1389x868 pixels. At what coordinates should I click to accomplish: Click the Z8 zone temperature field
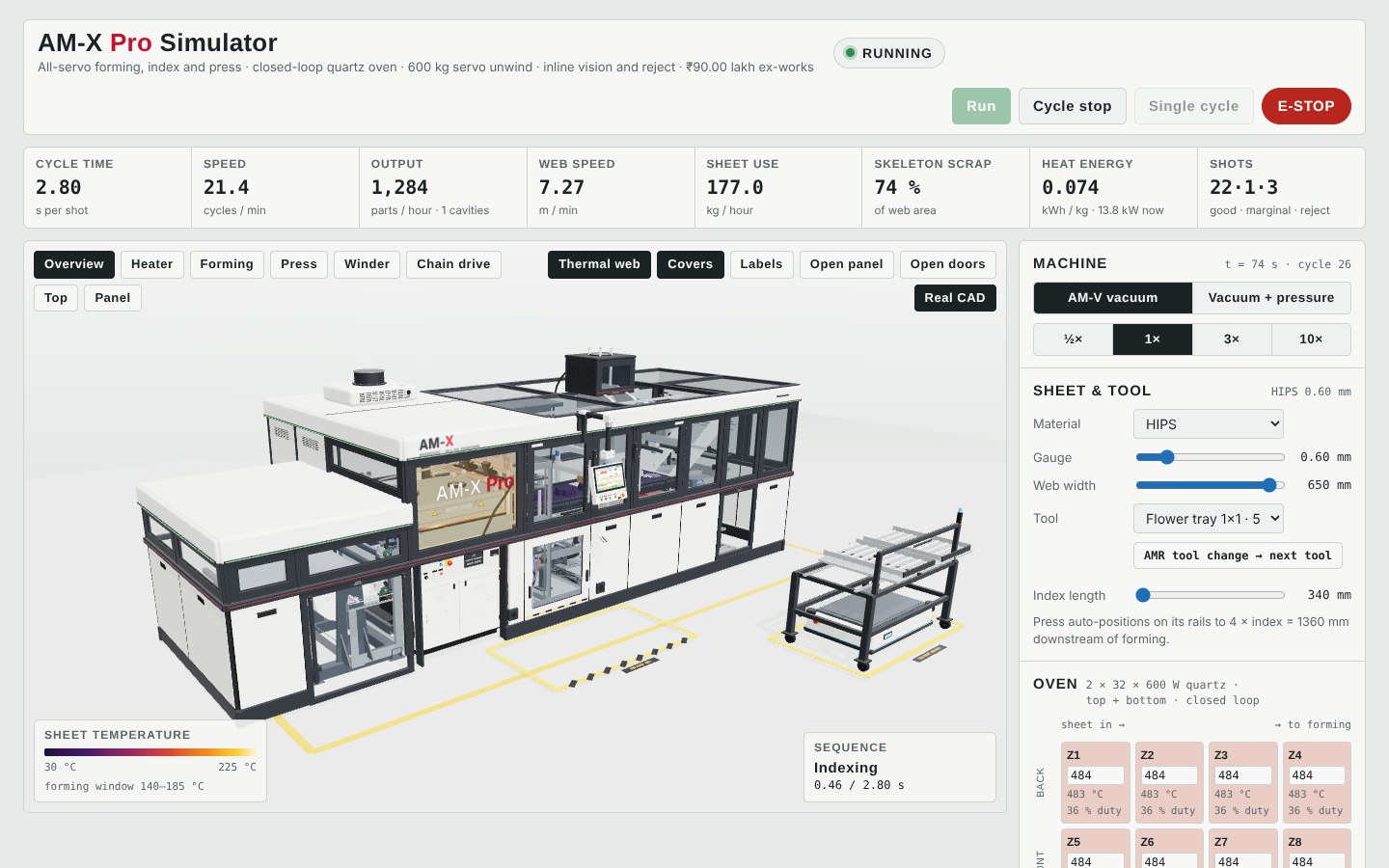(x=1317, y=861)
